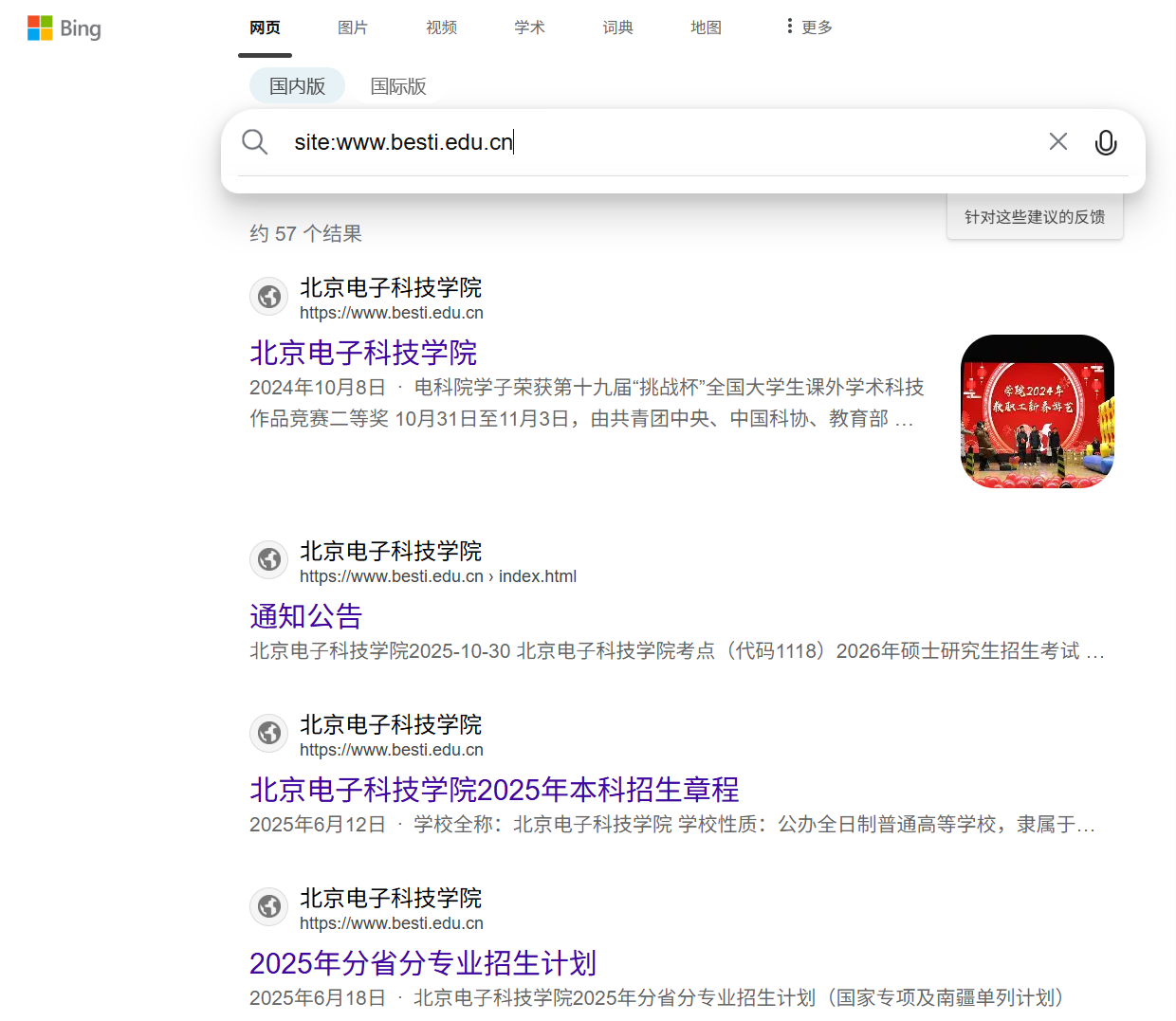Switch to the 视频 tab
1176x1021 pixels.
click(441, 27)
